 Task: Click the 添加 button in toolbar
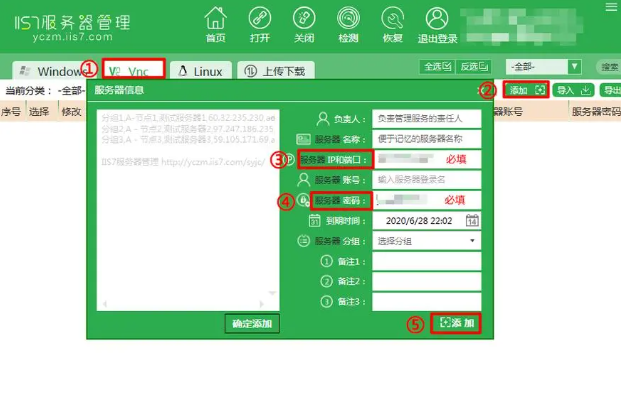click(526, 90)
